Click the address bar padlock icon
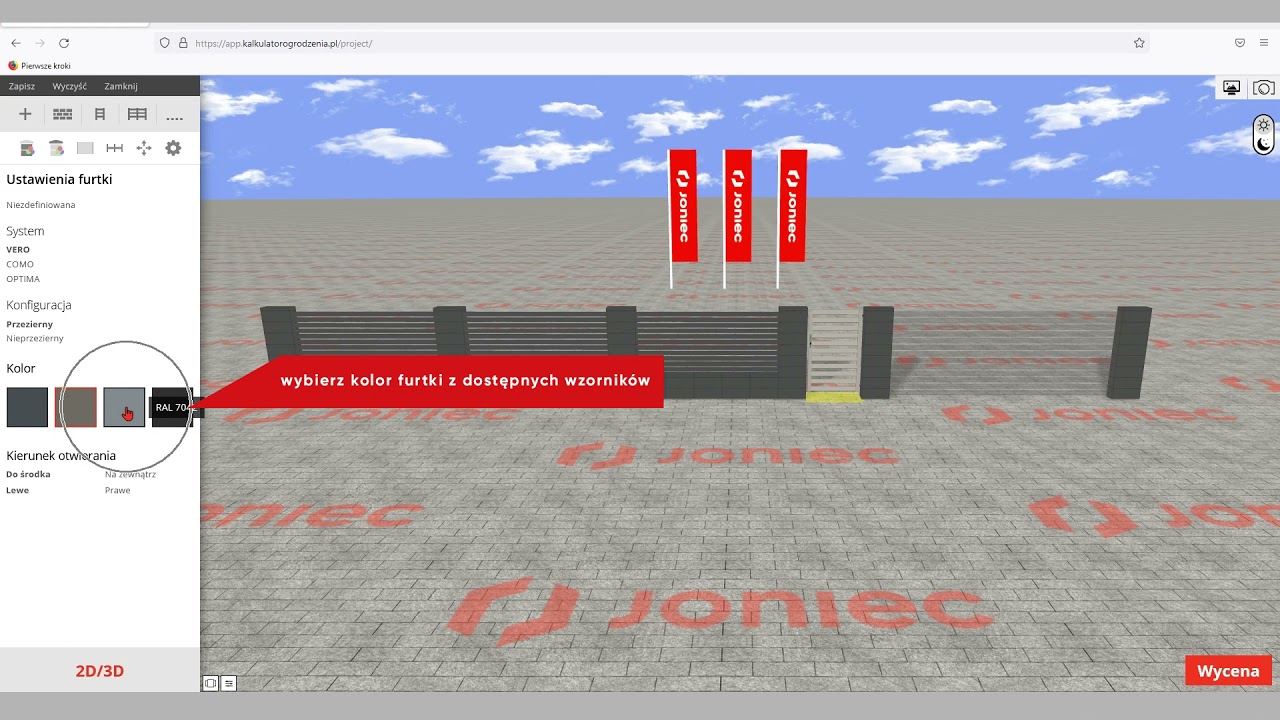1280x720 pixels. pyautogui.click(x=183, y=43)
